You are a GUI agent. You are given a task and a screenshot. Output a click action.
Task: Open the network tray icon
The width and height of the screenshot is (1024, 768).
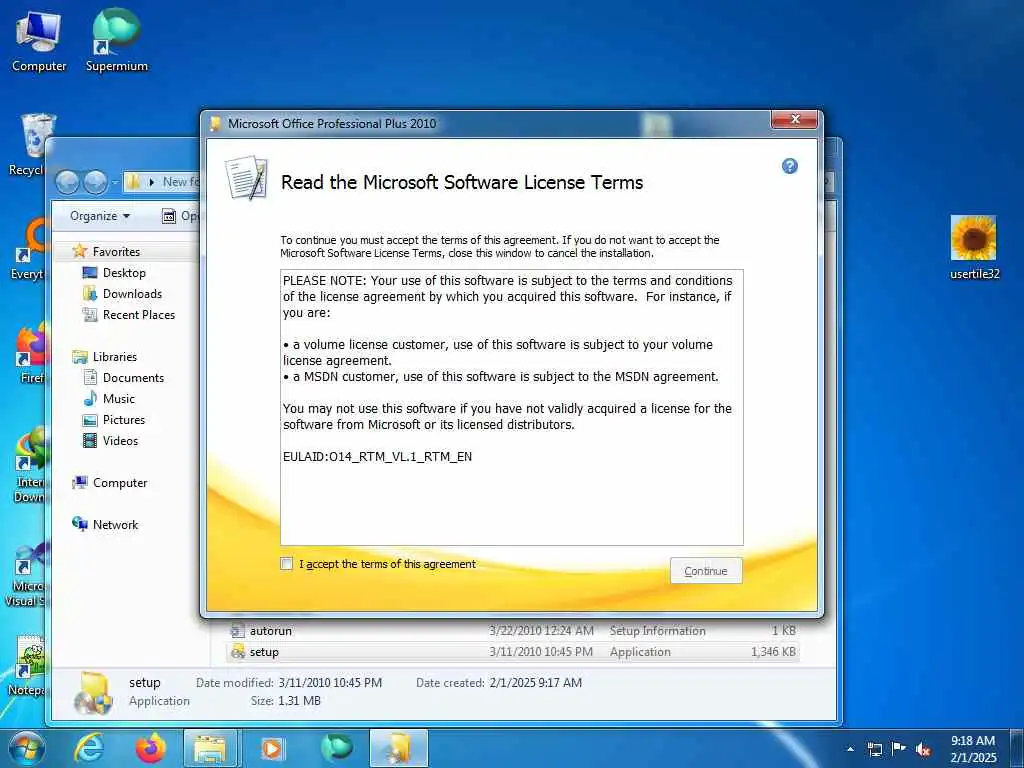point(874,749)
